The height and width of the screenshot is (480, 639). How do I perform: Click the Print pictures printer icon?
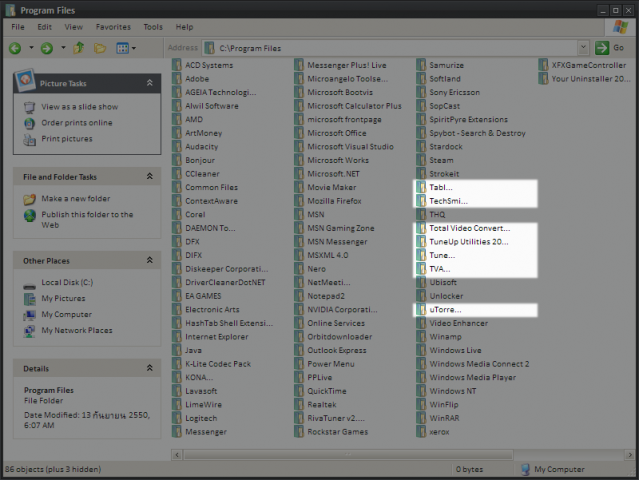pos(29,139)
